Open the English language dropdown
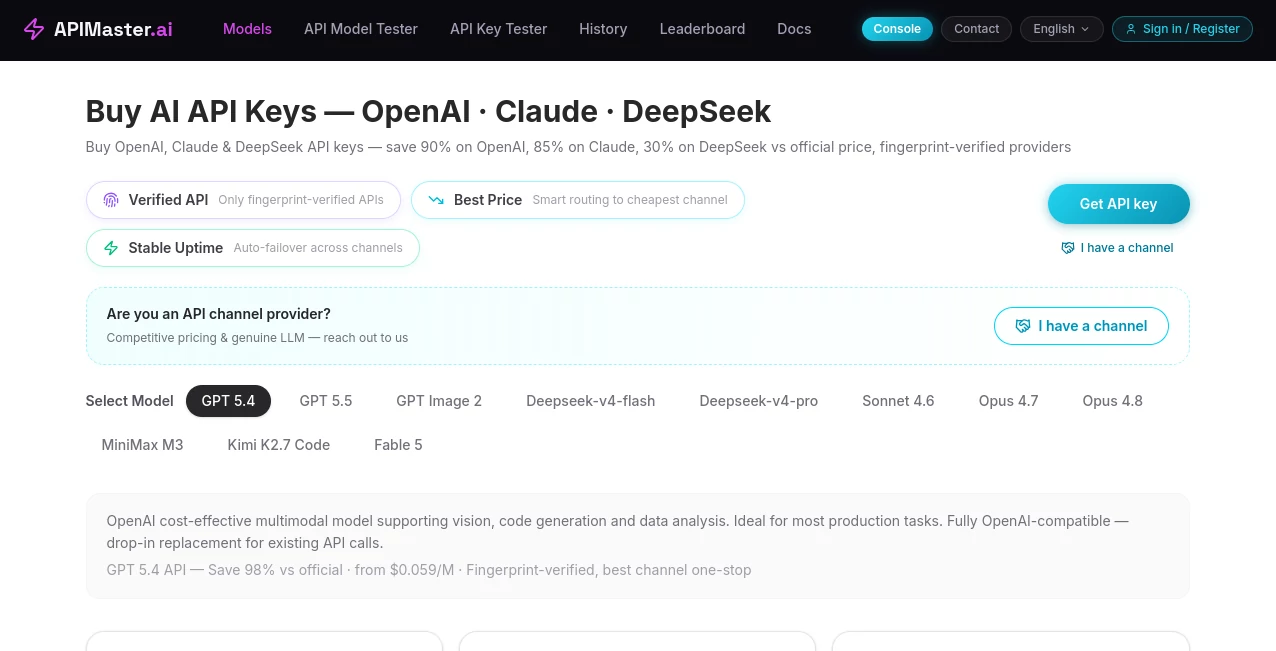1276x651 pixels. pyautogui.click(x=1061, y=29)
